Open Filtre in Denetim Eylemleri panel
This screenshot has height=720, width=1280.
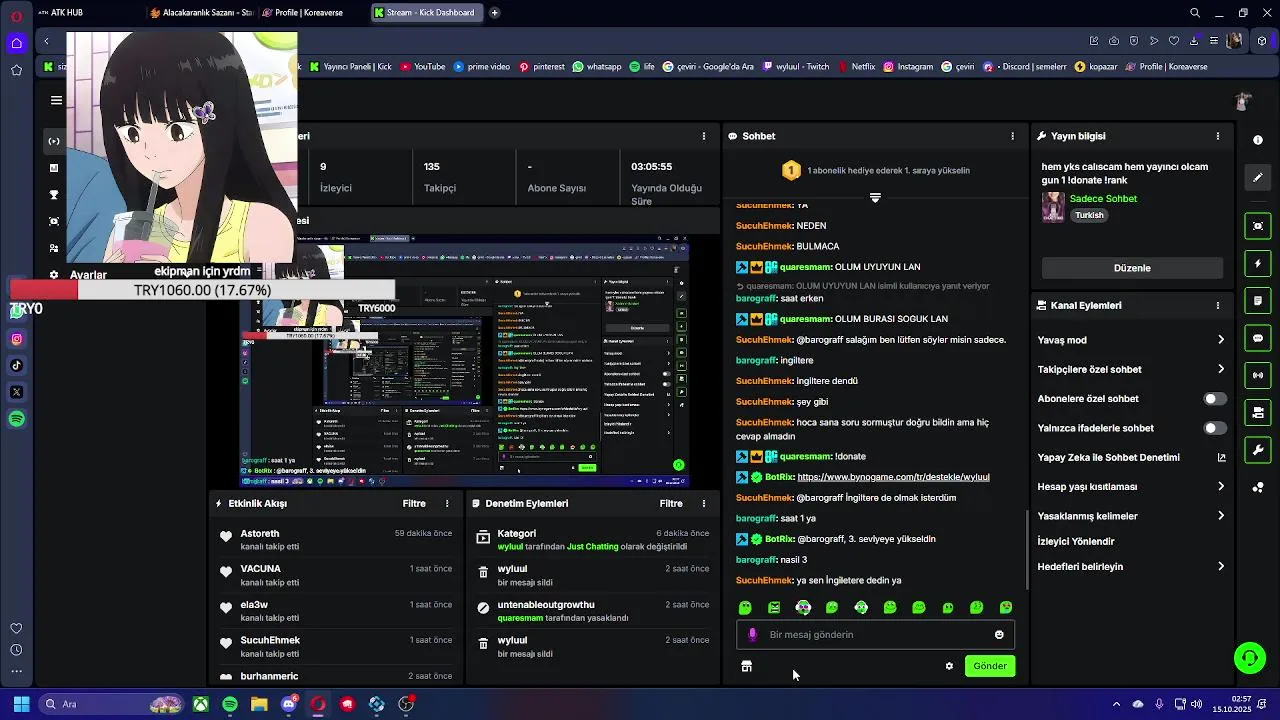pos(671,504)
